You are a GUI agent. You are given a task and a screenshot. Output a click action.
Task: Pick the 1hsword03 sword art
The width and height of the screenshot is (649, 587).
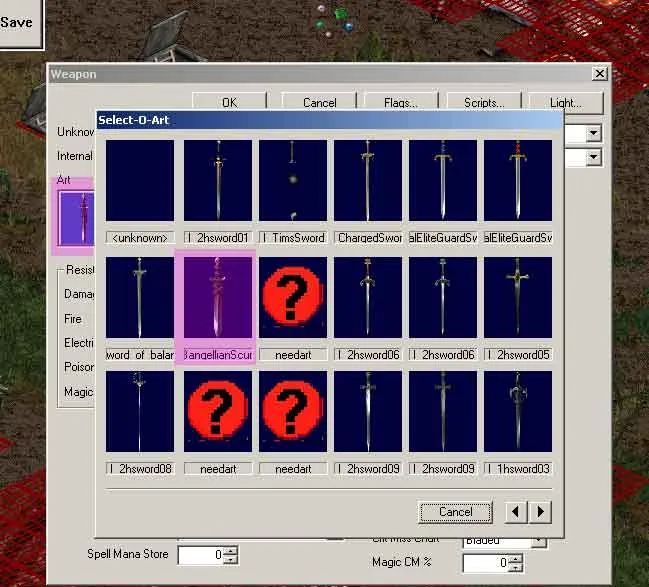(x=518, y=411)
